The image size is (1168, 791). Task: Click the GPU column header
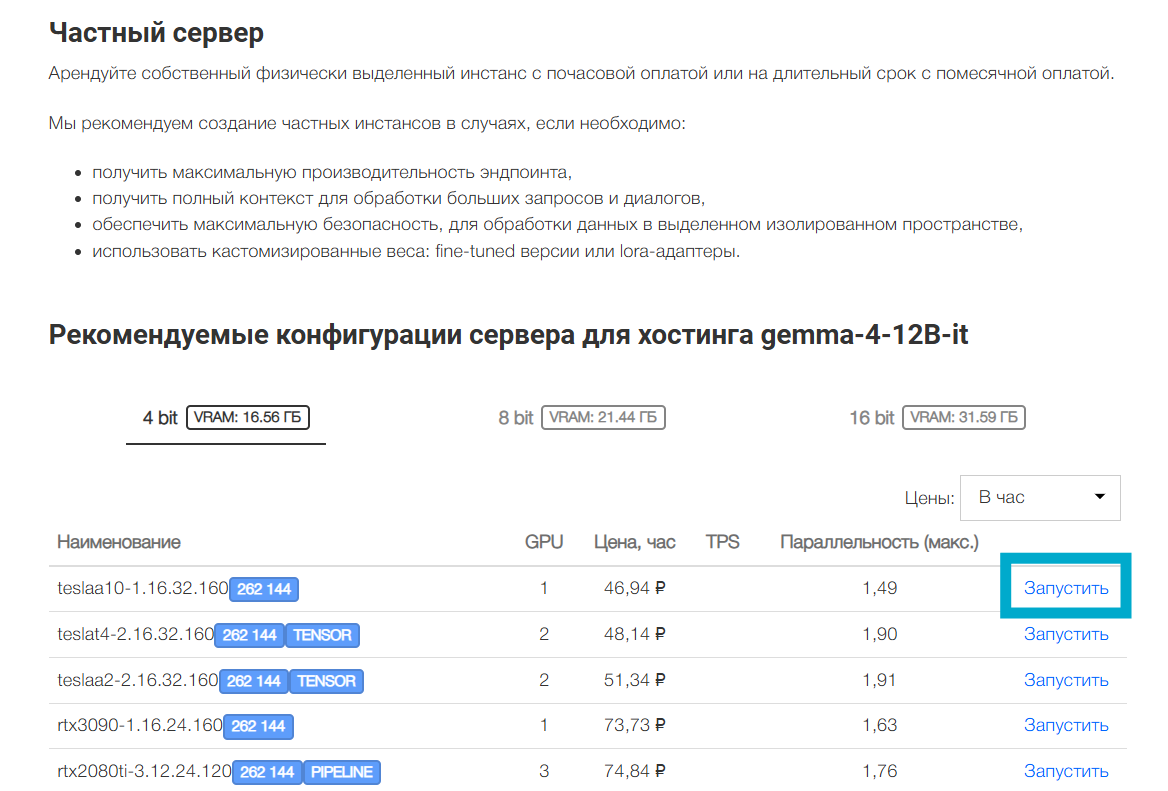544,542
